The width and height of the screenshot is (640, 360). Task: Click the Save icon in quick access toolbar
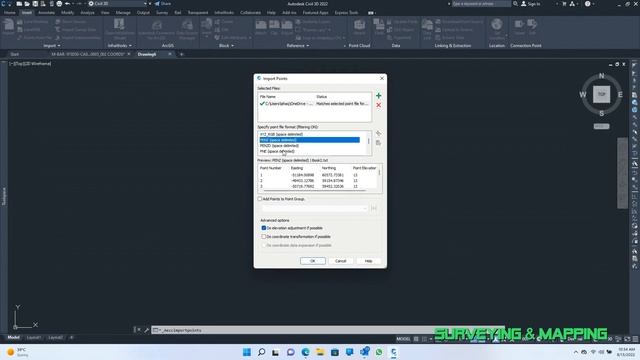35,4
